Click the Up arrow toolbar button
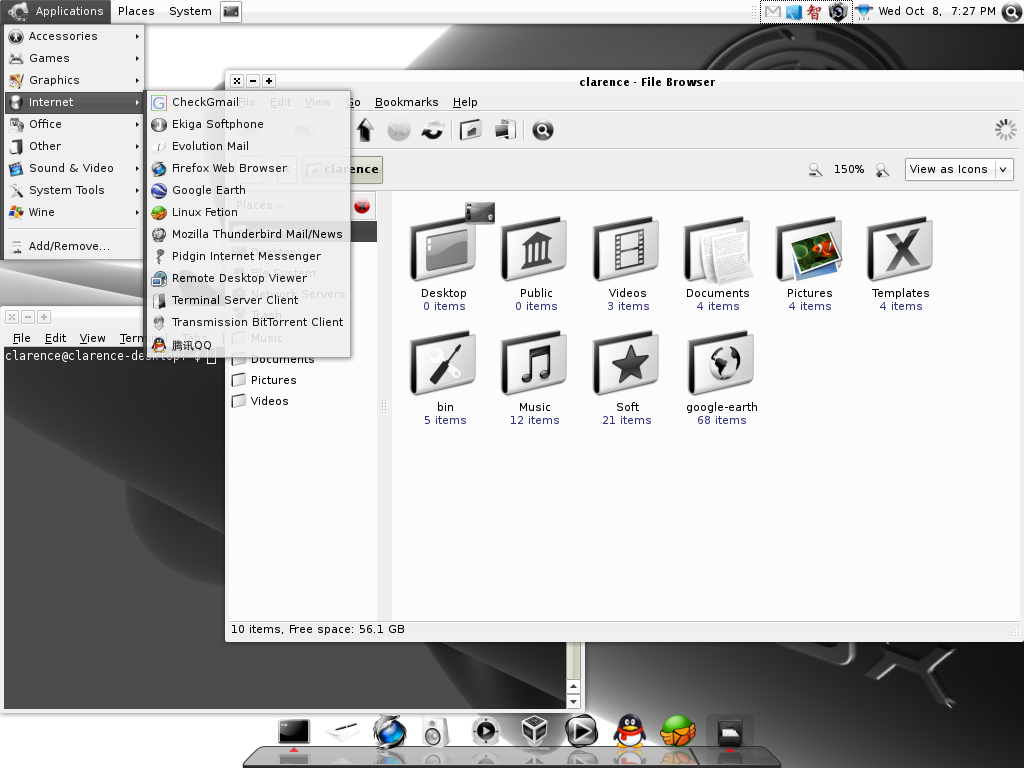 coord(365,130)
